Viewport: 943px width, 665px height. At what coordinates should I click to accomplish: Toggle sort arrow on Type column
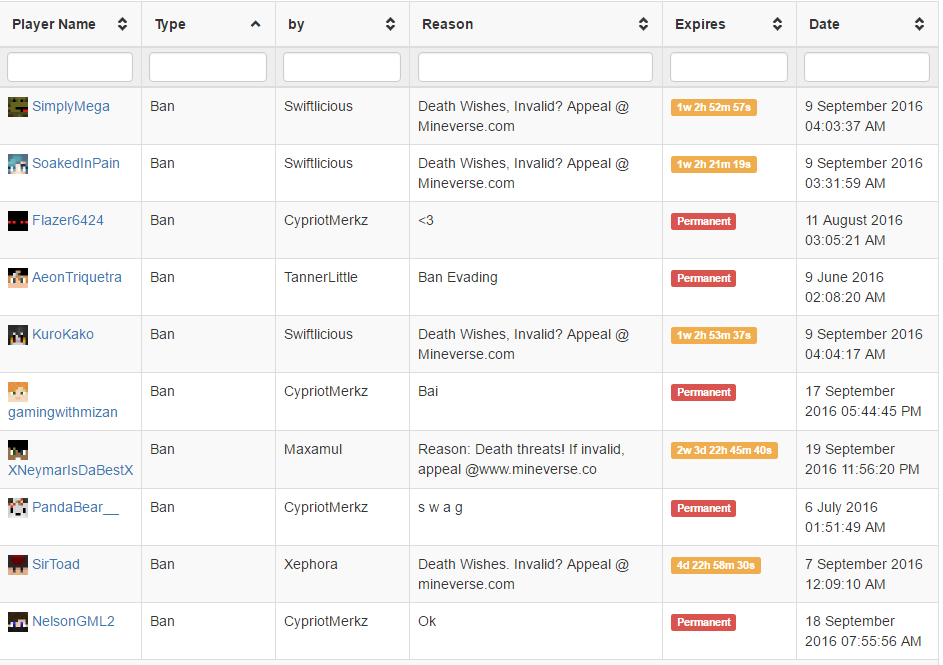click(256, 24)
